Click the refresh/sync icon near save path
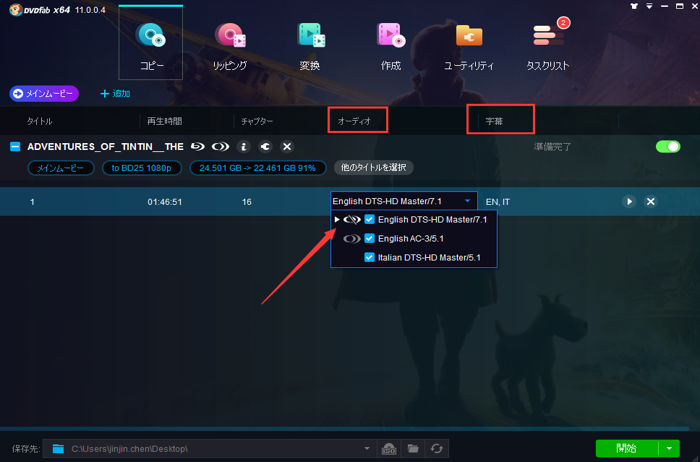This screenshot has height=462, width=700. pyautogui.click(x=437, y=449)
